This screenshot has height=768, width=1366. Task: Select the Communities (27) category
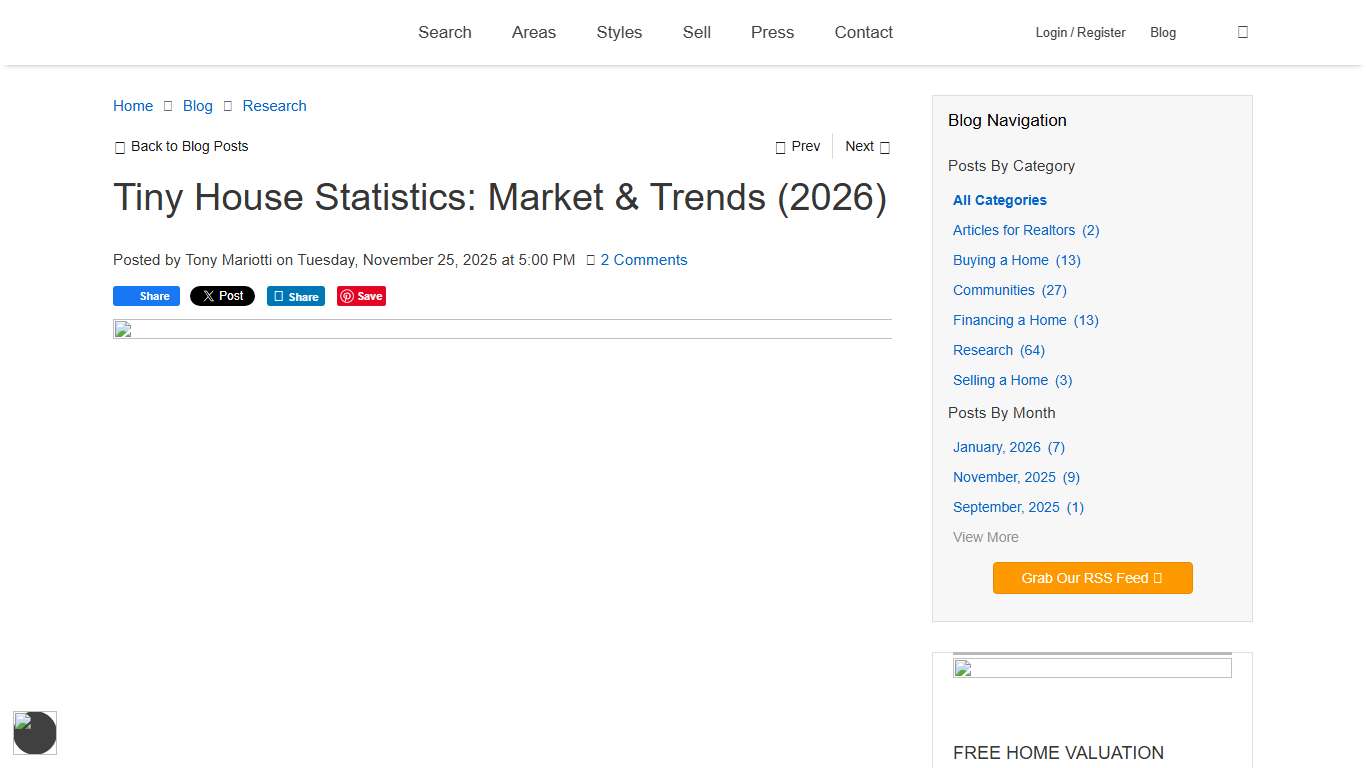(x=994, y=290)
